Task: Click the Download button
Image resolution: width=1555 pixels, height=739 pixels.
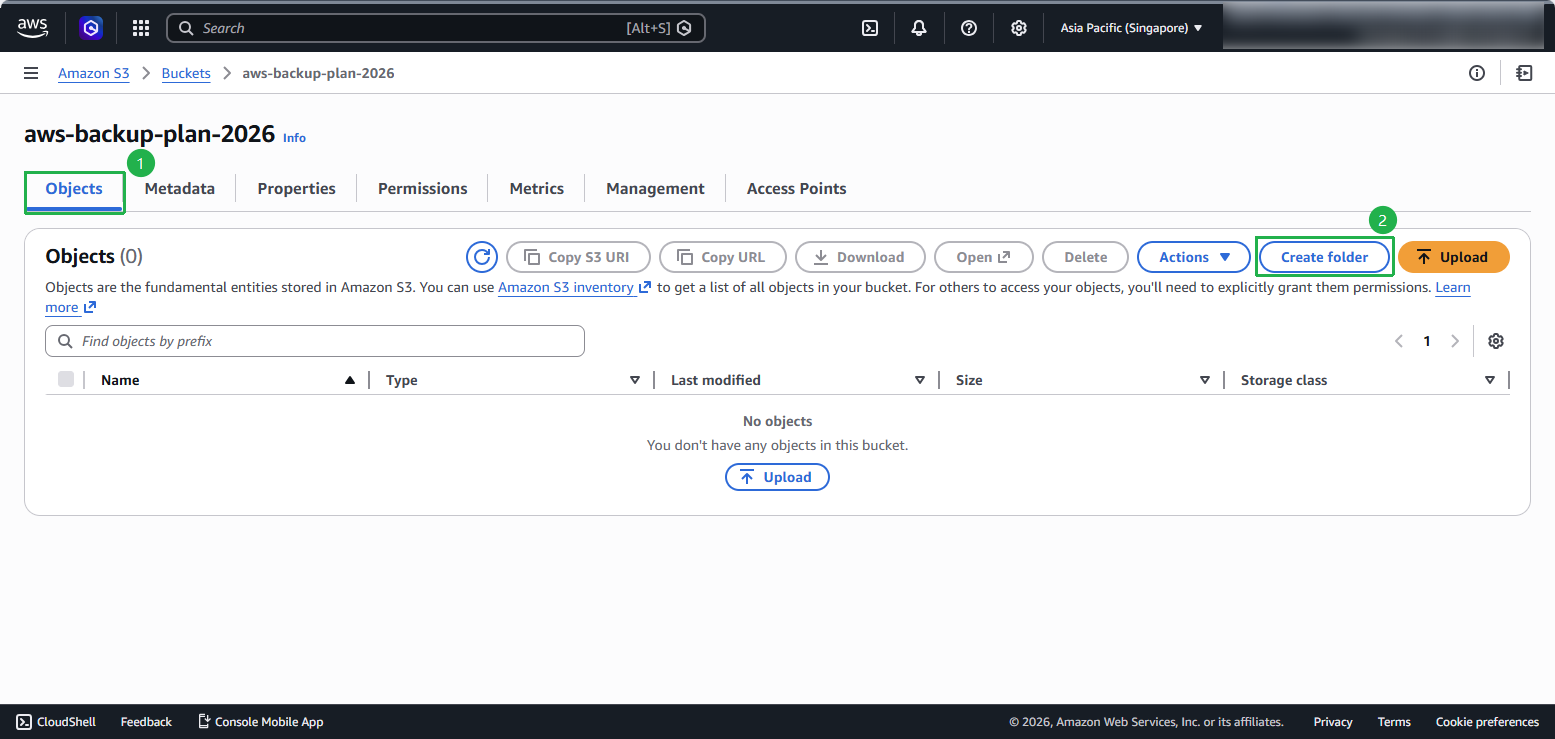Action: click(x=860, y=257)
